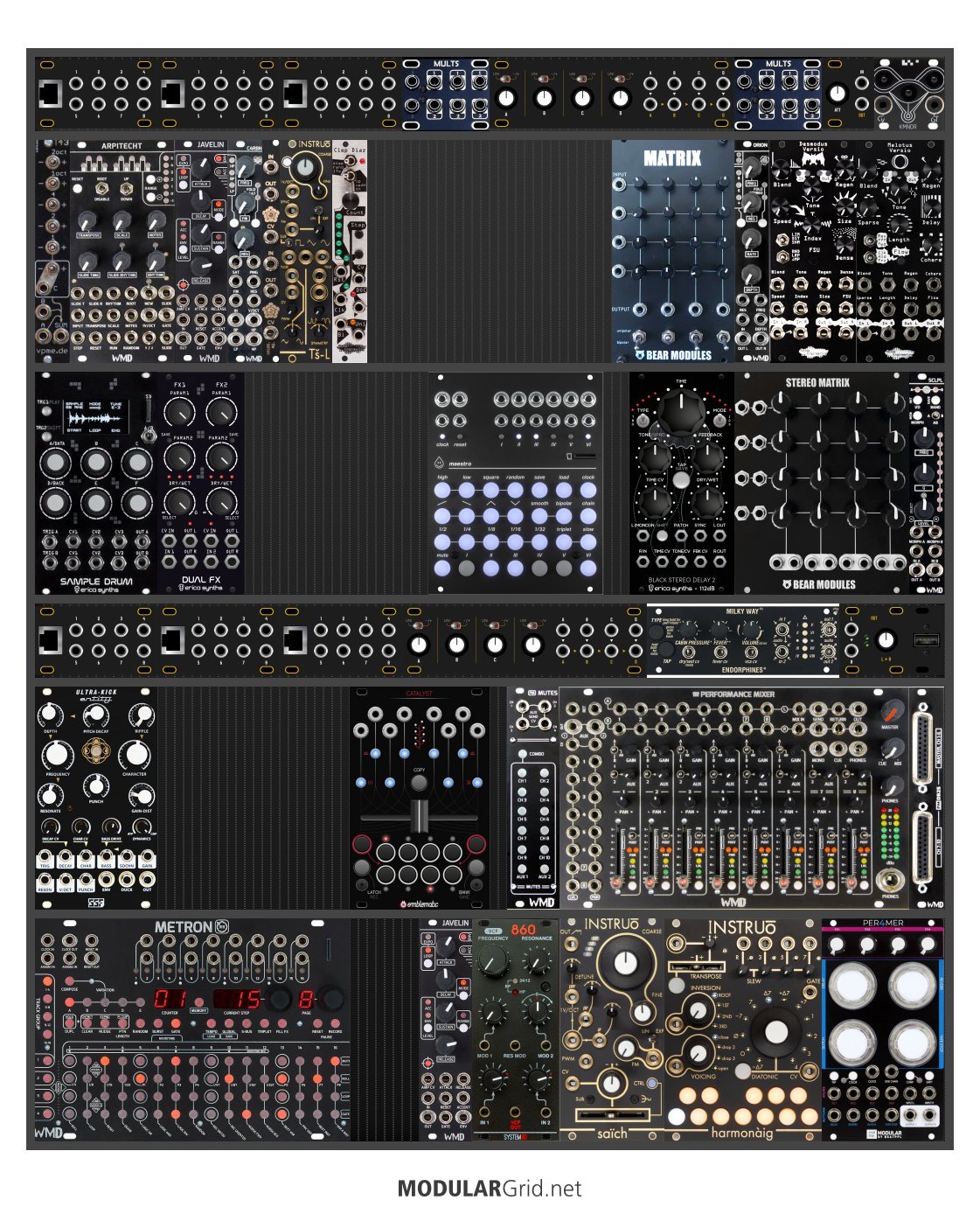Click the WMD Orion module title
The width and height of the screenshot is (980, 1207).
[760, 145]
